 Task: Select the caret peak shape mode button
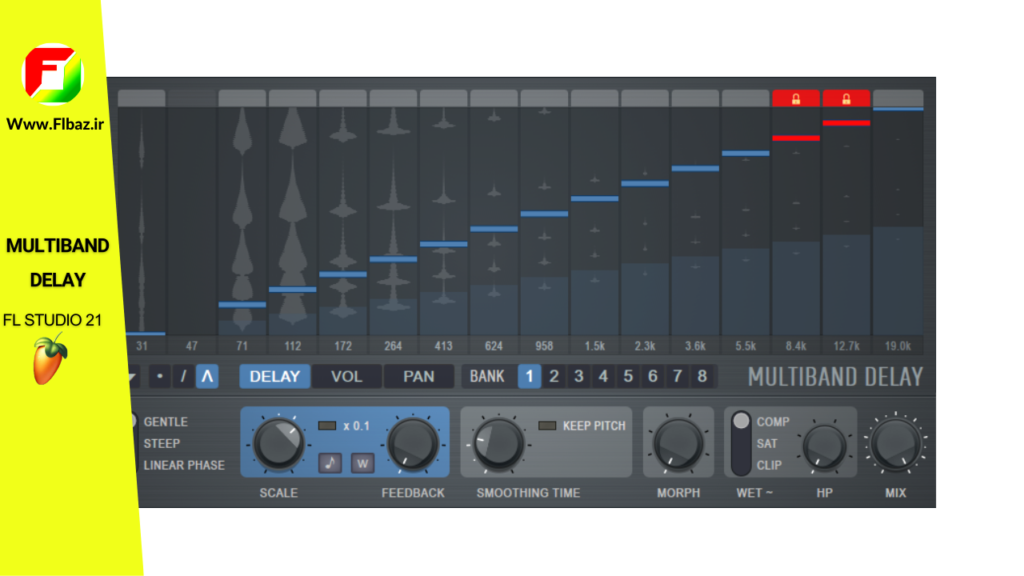(207, 377)
